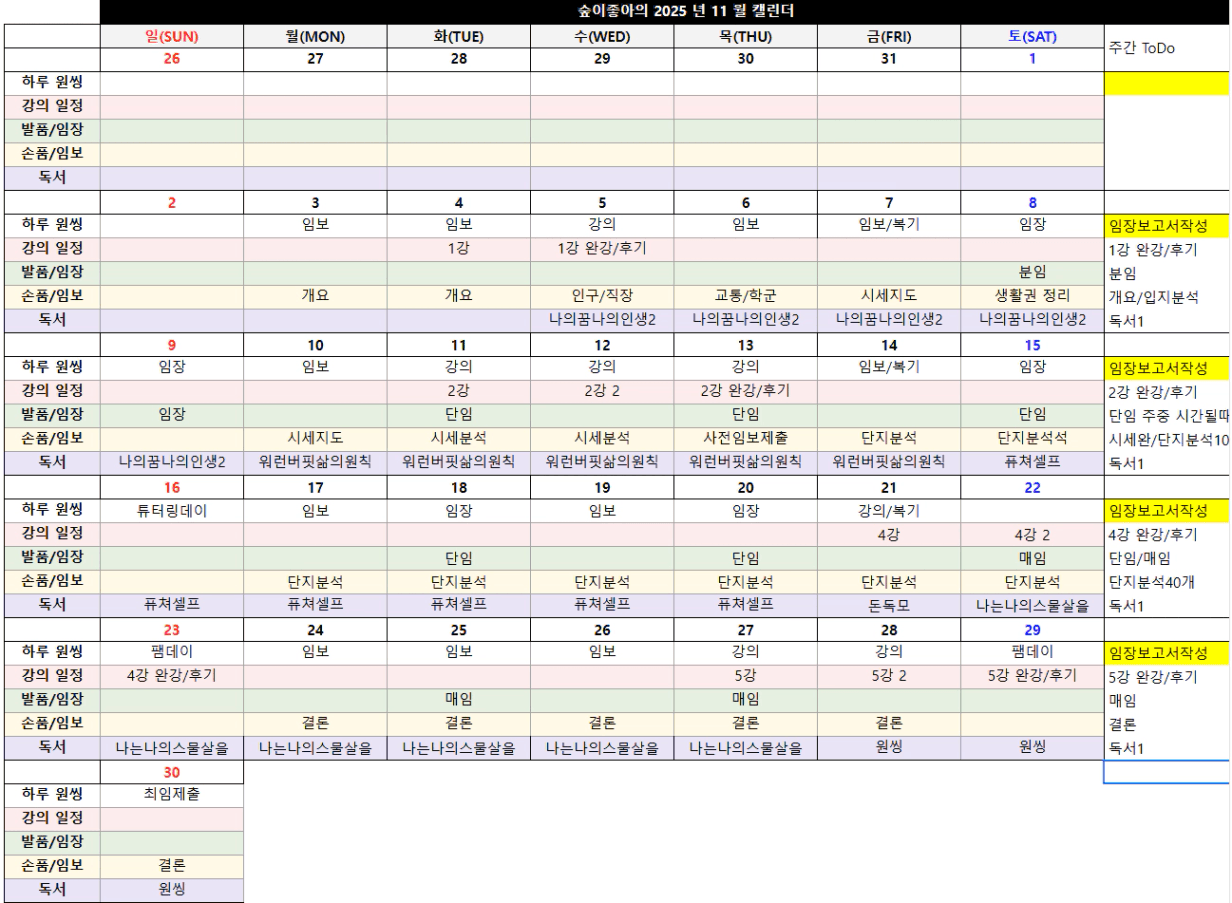Click the 화(TUE) column header
Viewport: 1232px width, 903px height.
[458, 37]
